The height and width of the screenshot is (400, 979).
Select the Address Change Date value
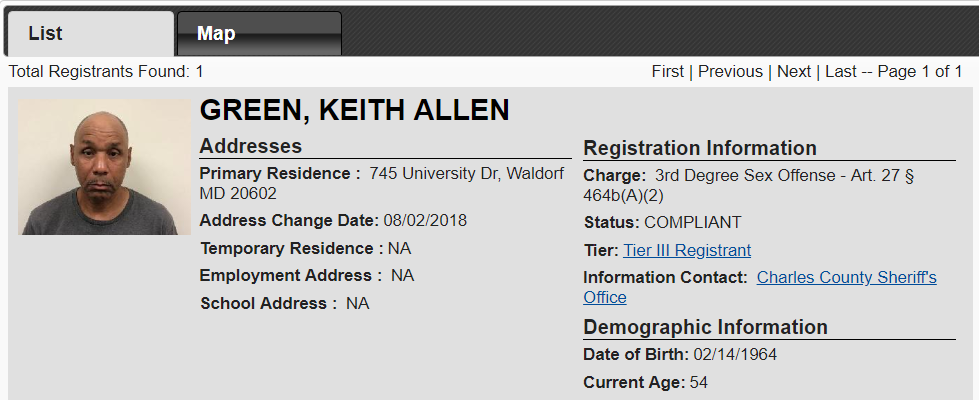(425, 221)
